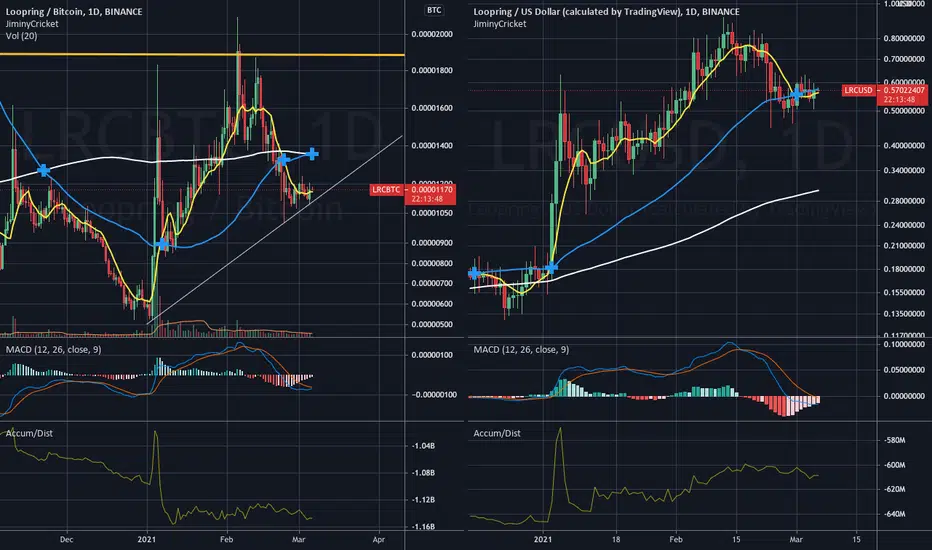The image size is (932, 550).
Task: Click the 0.05000000 MACD axis value
Action: click(904, 370)
